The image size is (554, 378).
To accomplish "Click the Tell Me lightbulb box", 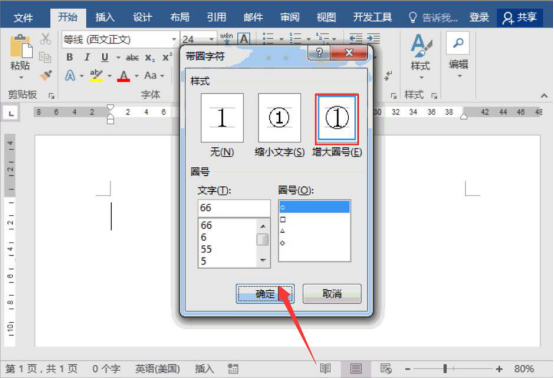I will [x=432, y=17].
